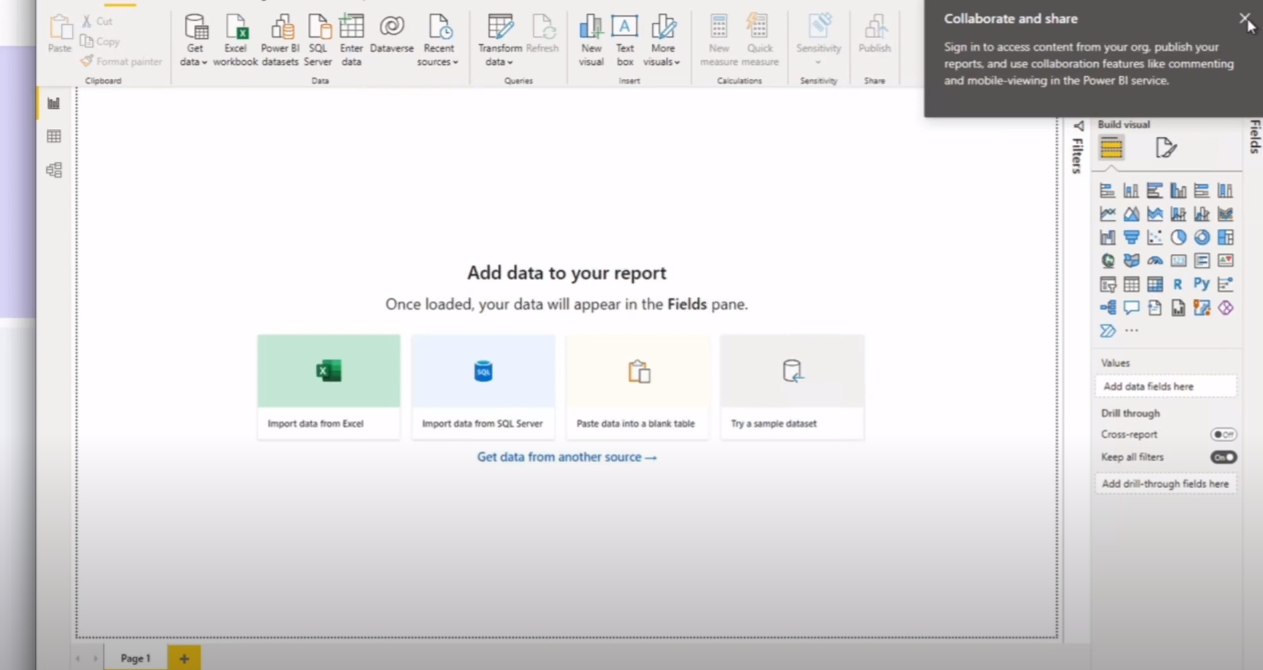Open Format visual tab in Build pane

[1166, 148]
